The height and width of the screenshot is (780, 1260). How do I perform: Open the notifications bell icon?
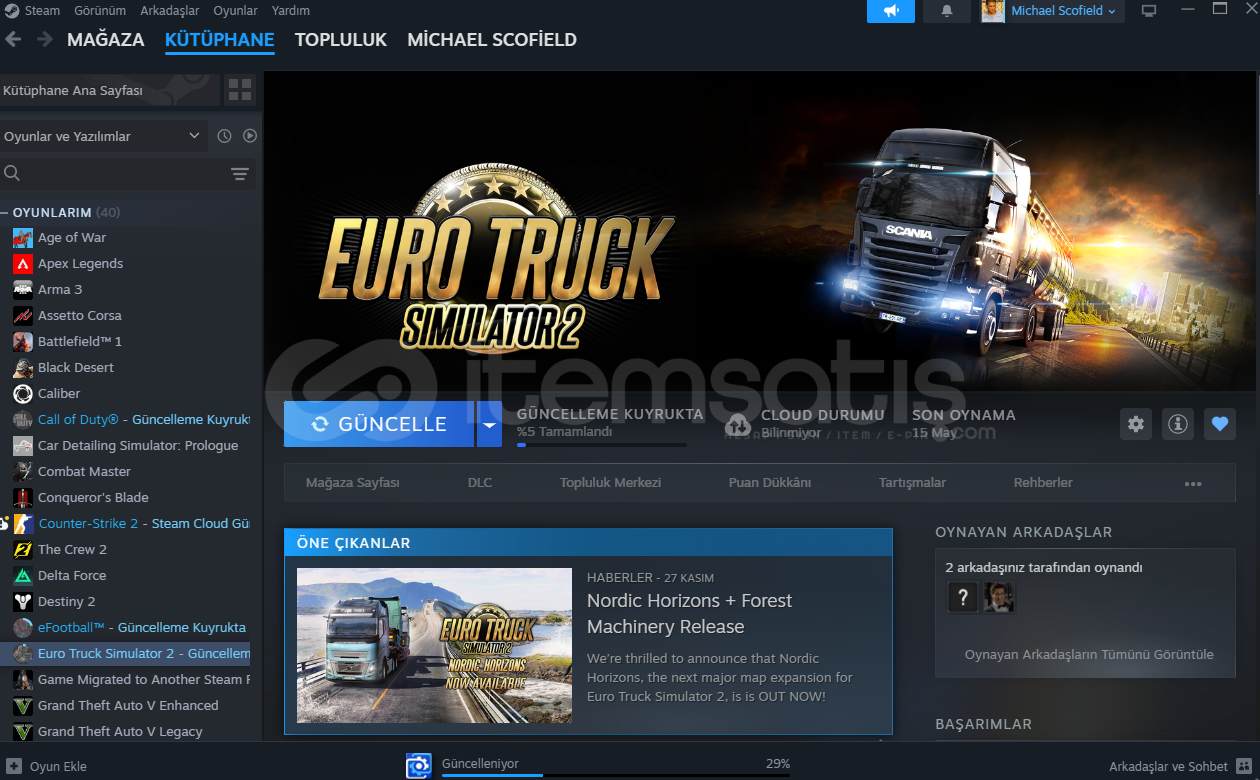[x=947, y=11]
